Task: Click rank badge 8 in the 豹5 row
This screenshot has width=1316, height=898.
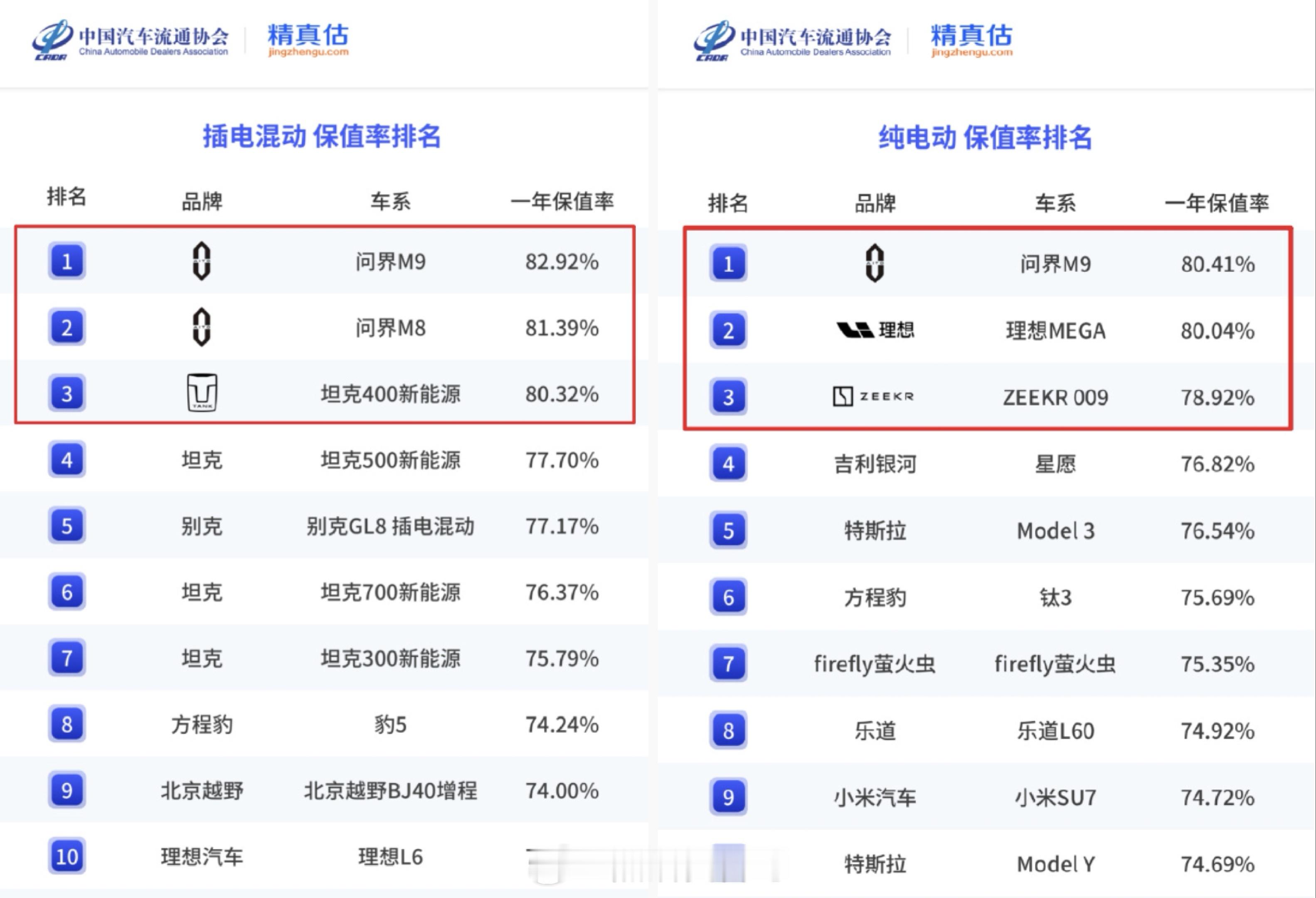Action: coord(67,724)
